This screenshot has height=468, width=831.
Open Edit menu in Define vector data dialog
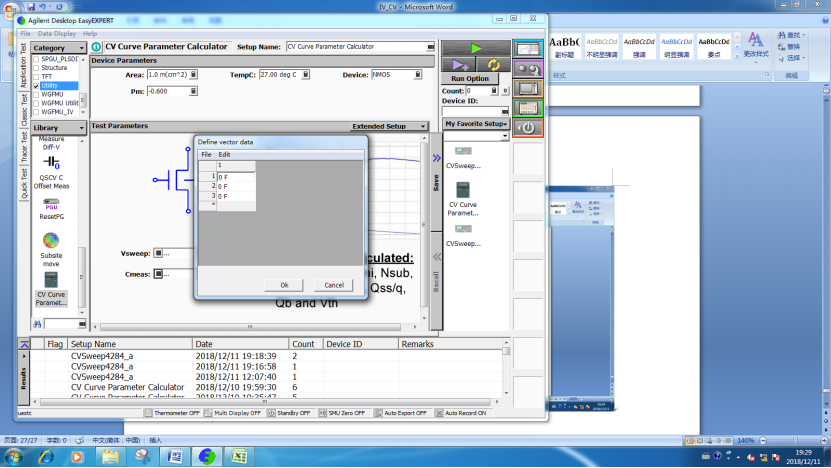pos(224,154)
